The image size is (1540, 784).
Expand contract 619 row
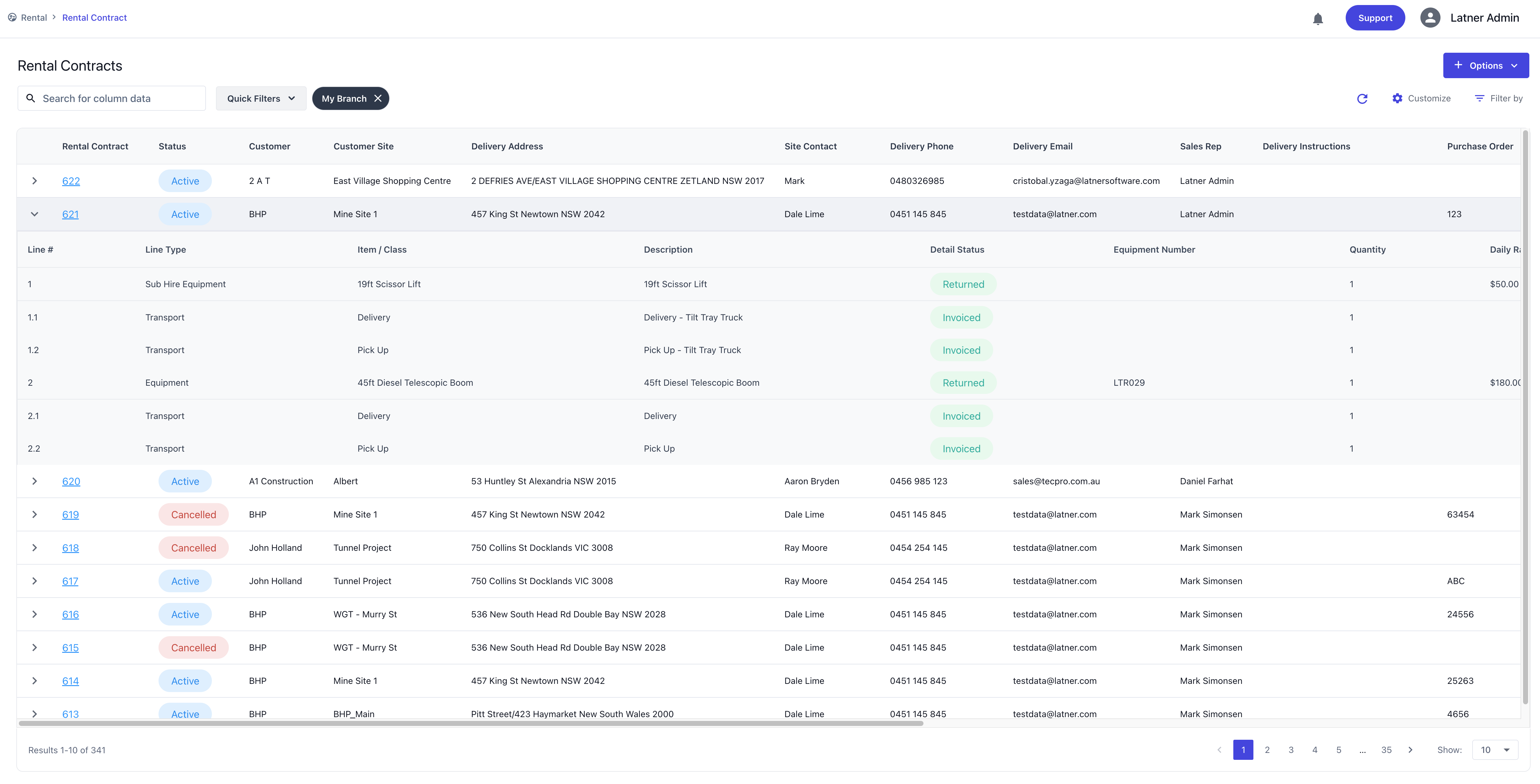tap(35, 514)
